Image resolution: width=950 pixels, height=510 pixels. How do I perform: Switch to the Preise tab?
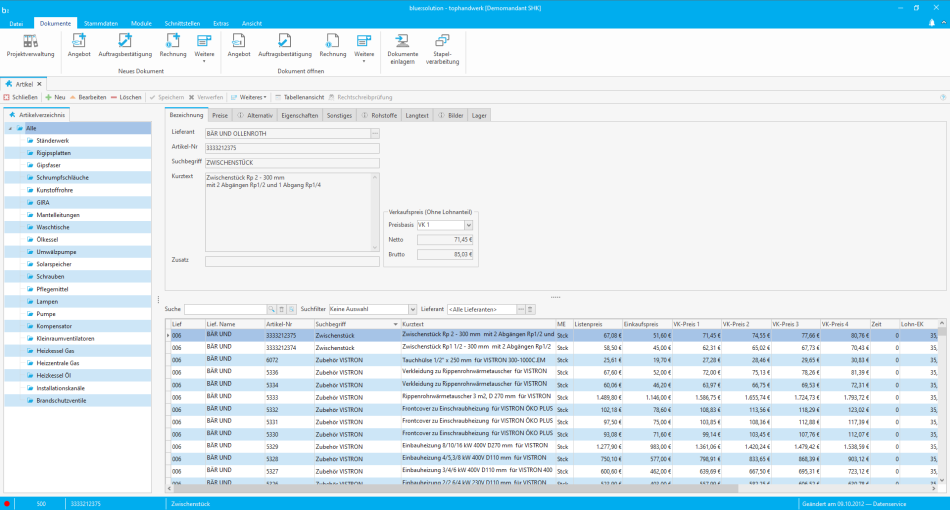tap(220, 116)
